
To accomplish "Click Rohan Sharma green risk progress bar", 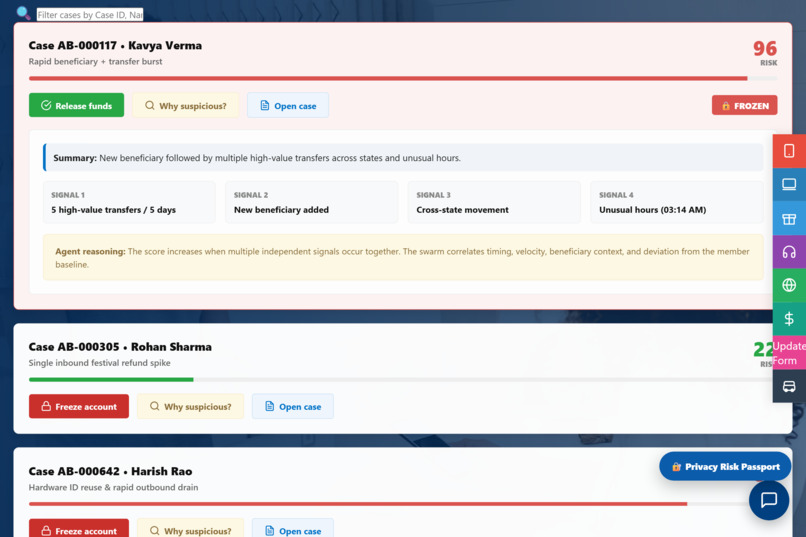I will pos(111,380).
